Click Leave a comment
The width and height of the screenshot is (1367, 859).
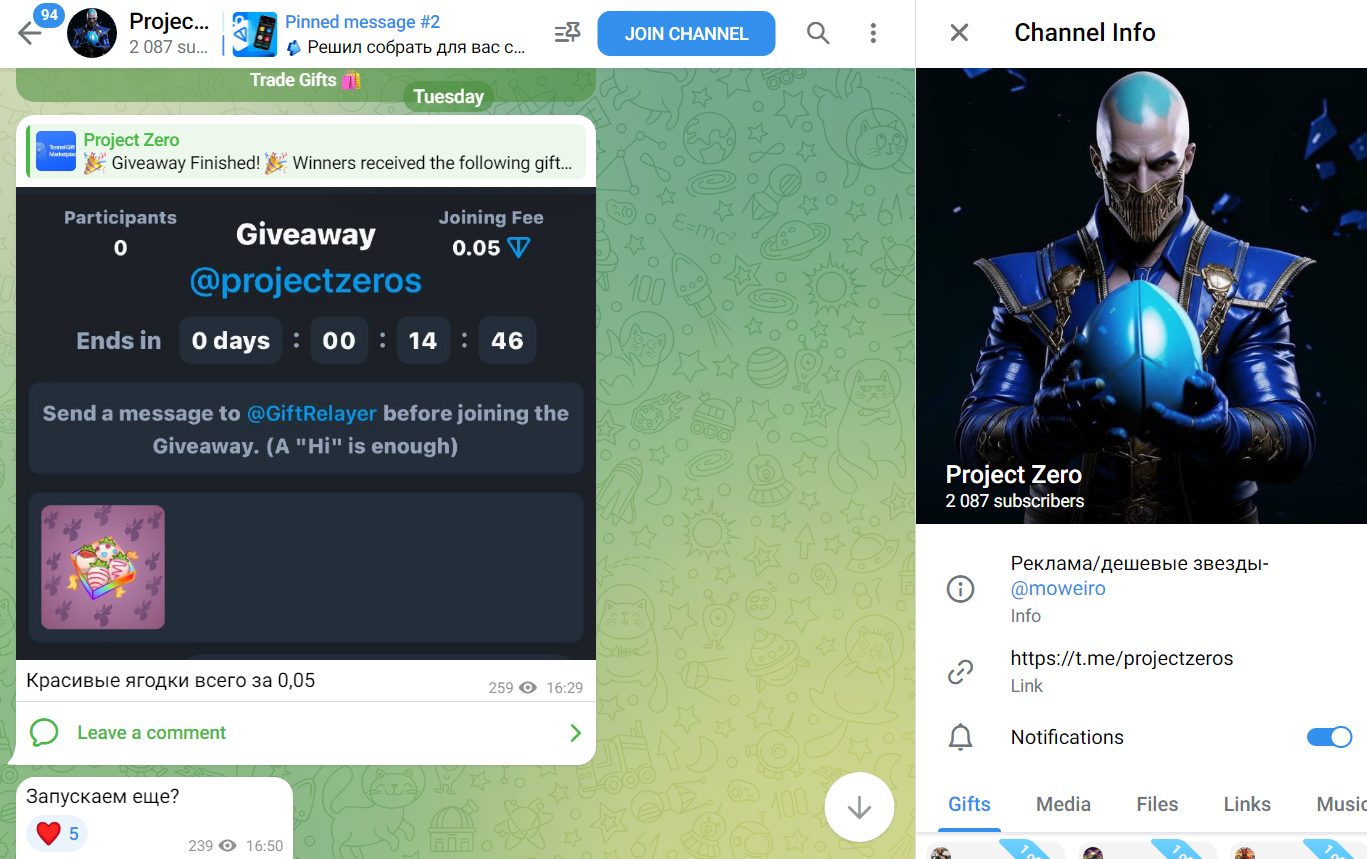click(x=152, y=733)
